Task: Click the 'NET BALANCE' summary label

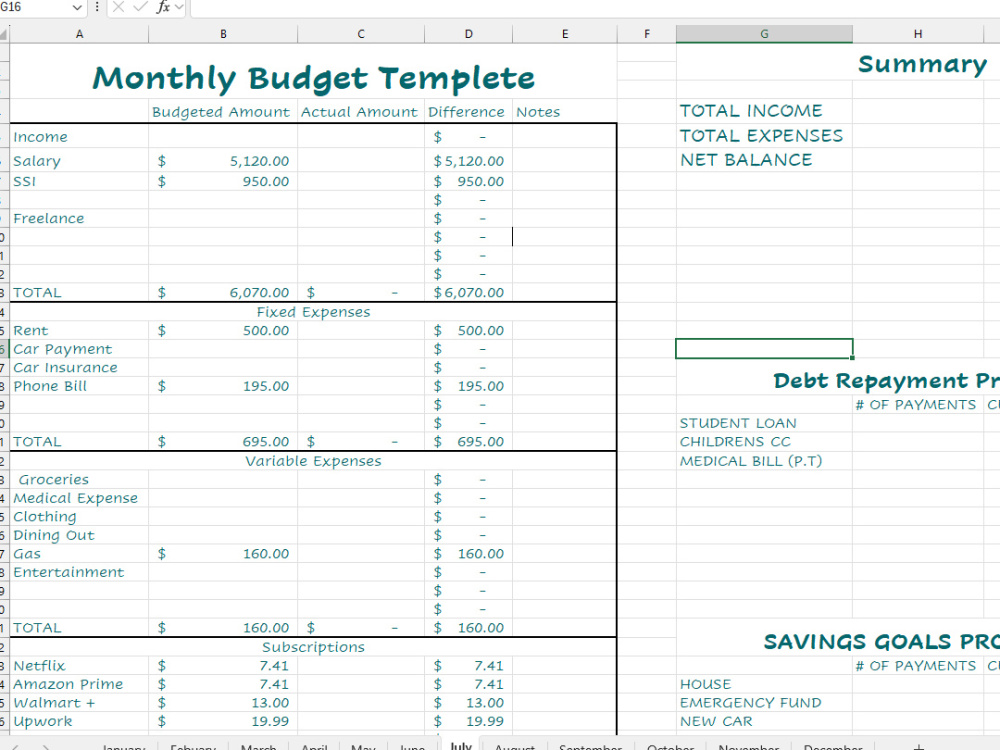Action: tap(764, 160)
